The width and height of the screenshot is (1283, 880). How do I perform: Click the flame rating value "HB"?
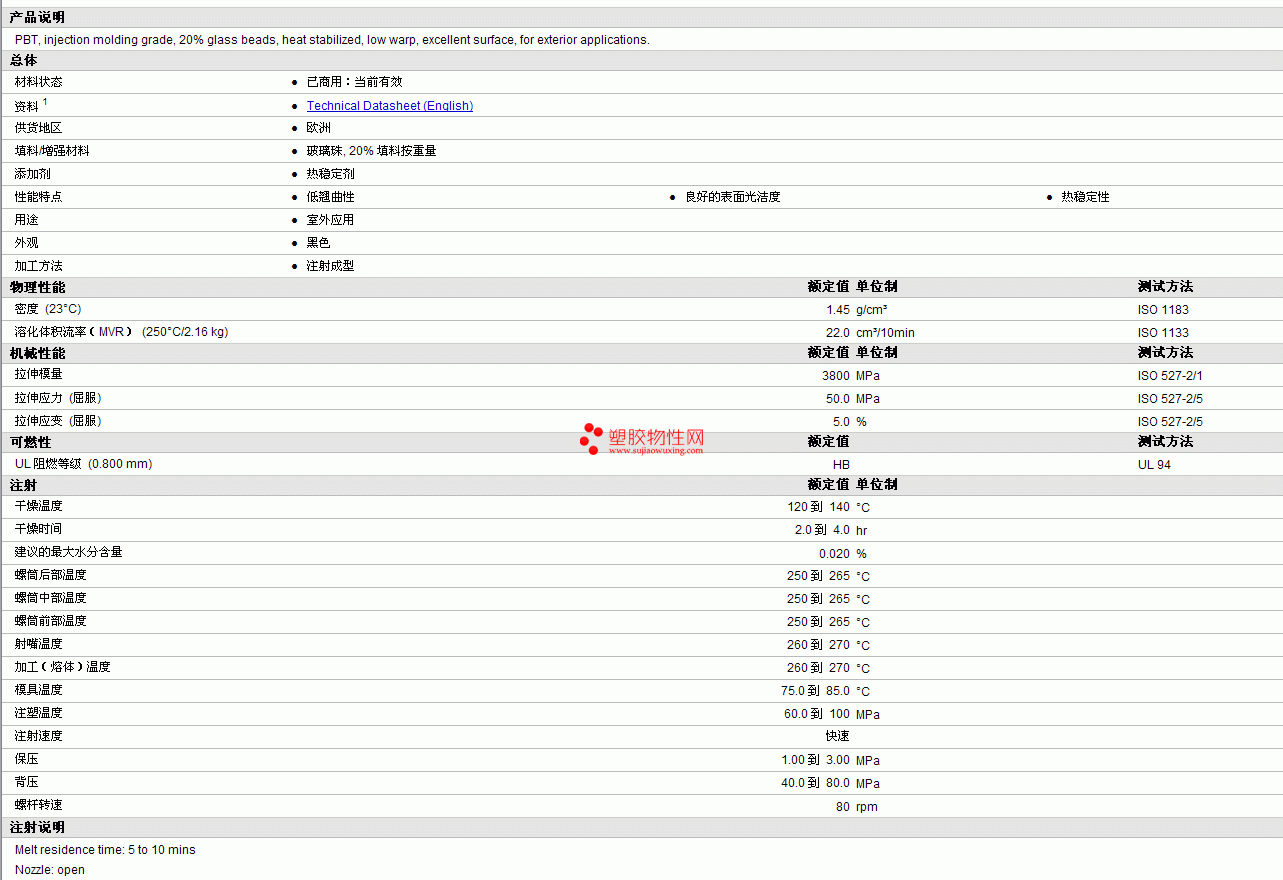(841, 465)
